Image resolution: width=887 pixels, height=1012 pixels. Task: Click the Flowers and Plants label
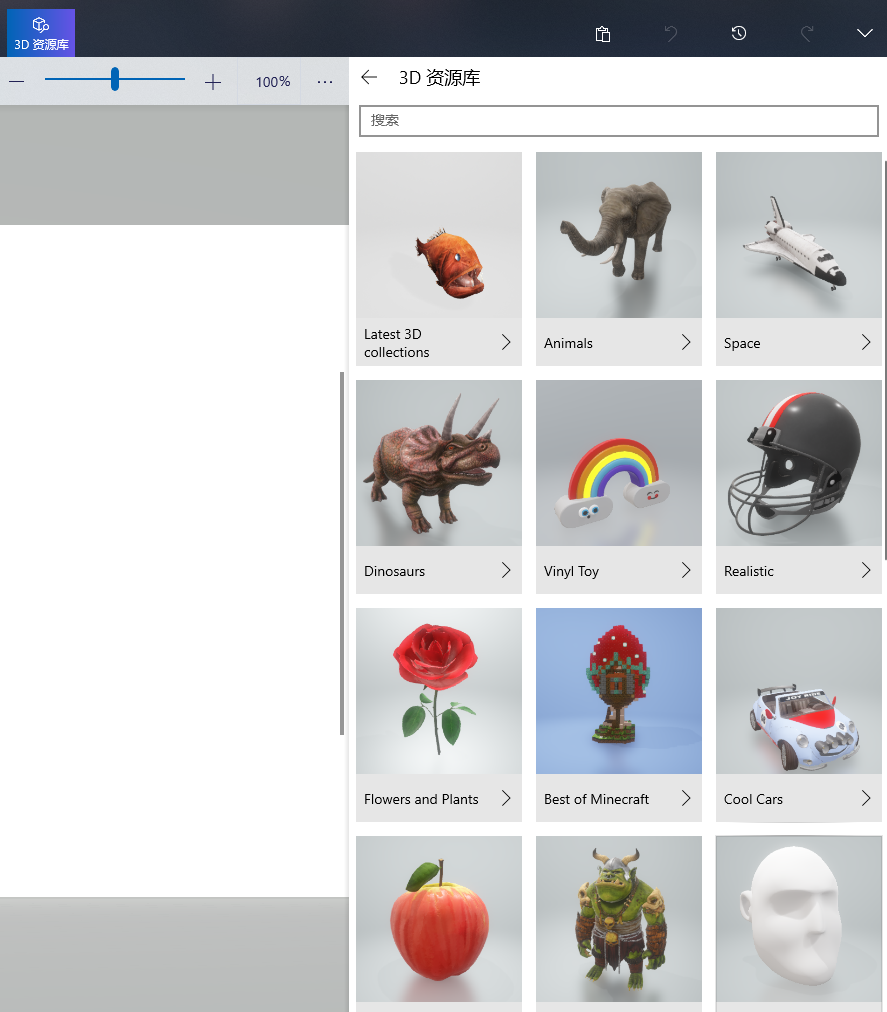click(x=421, y=799)
